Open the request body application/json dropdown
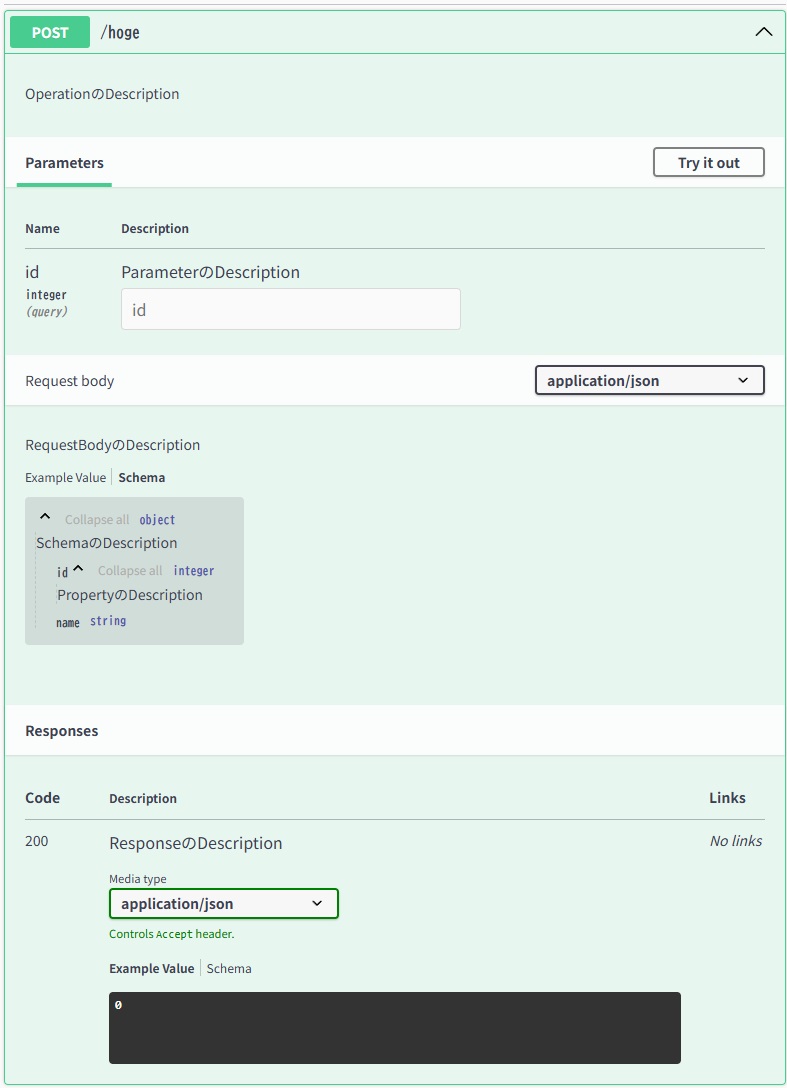The height and width of the screenshot is (1088, 787). (x=648, y=380)
